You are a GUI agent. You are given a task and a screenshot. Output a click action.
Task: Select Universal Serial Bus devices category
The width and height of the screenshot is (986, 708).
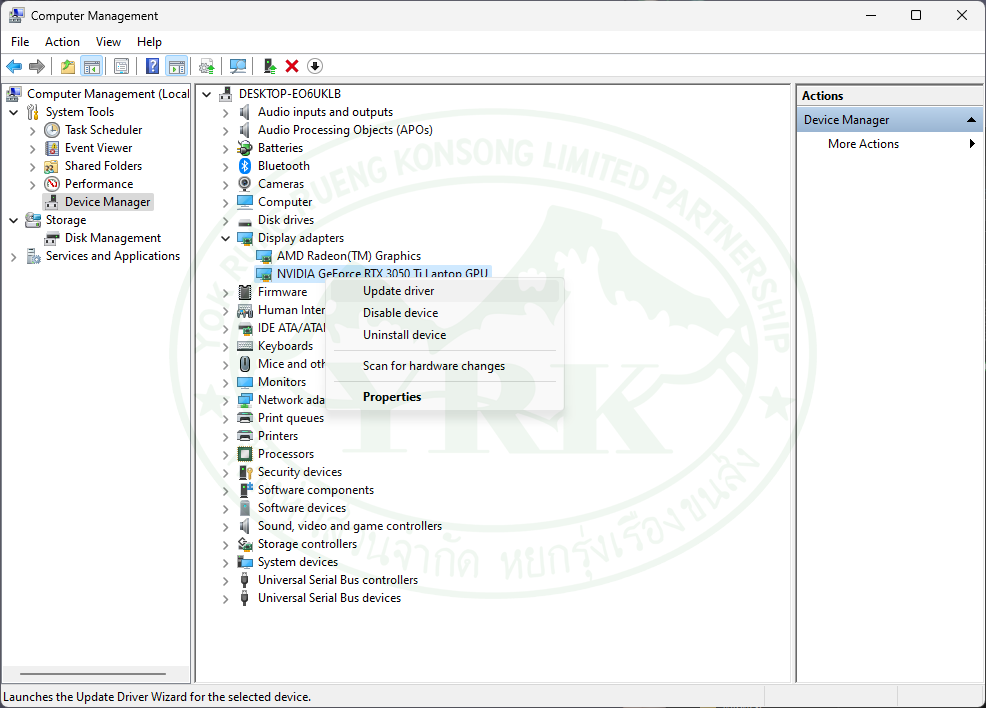click(x=330, y=598)
